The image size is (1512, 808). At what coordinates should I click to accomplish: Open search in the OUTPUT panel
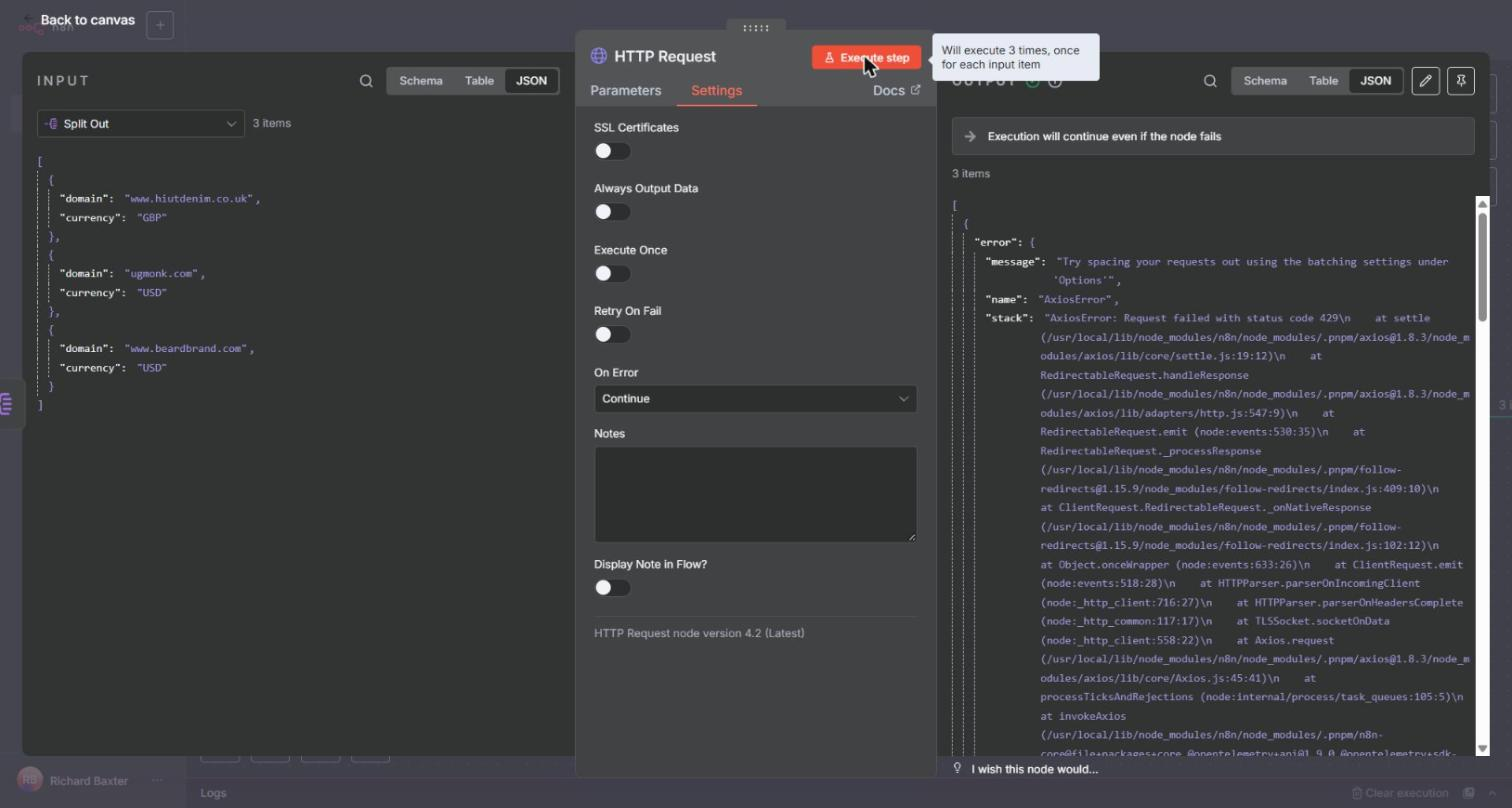click(1210, 81)
